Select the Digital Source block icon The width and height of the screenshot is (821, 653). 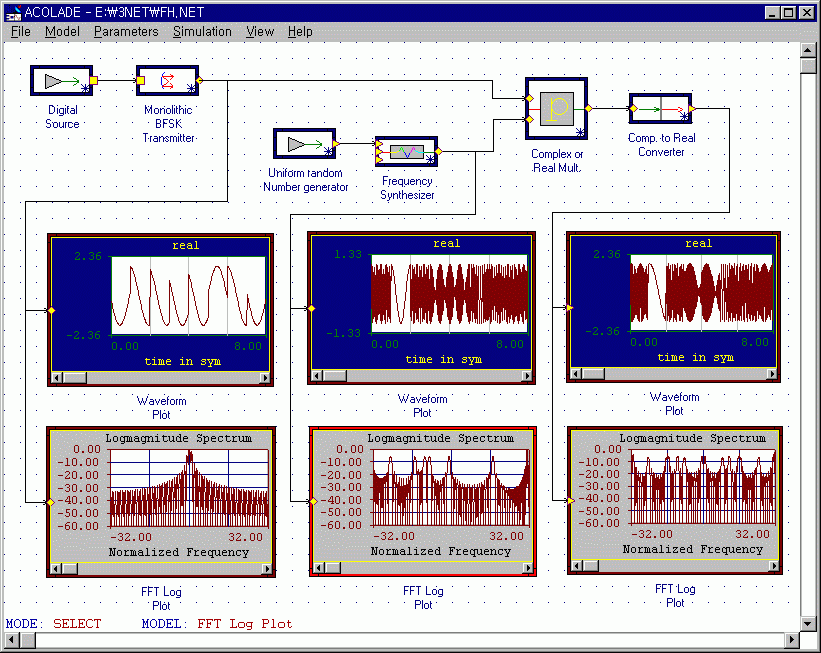click(62, 81)
